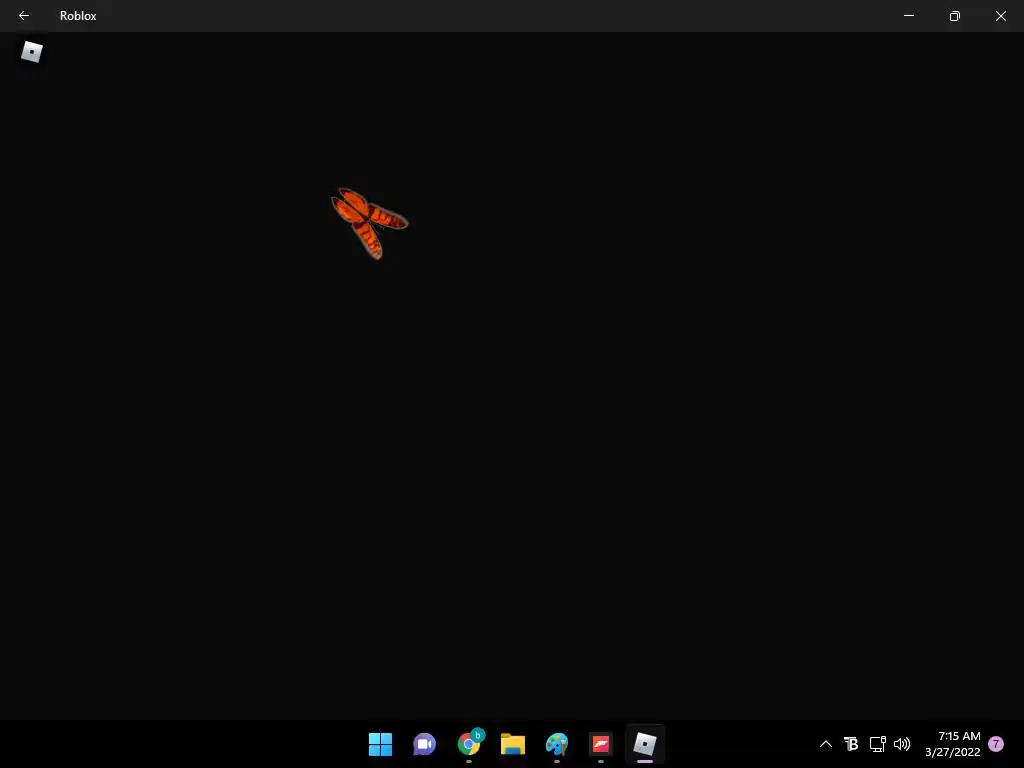Image resolution: width=1024 pixels, height=768 pixels.
Task: Open the clock showing 7:15 AM
Action: point(953,744)
